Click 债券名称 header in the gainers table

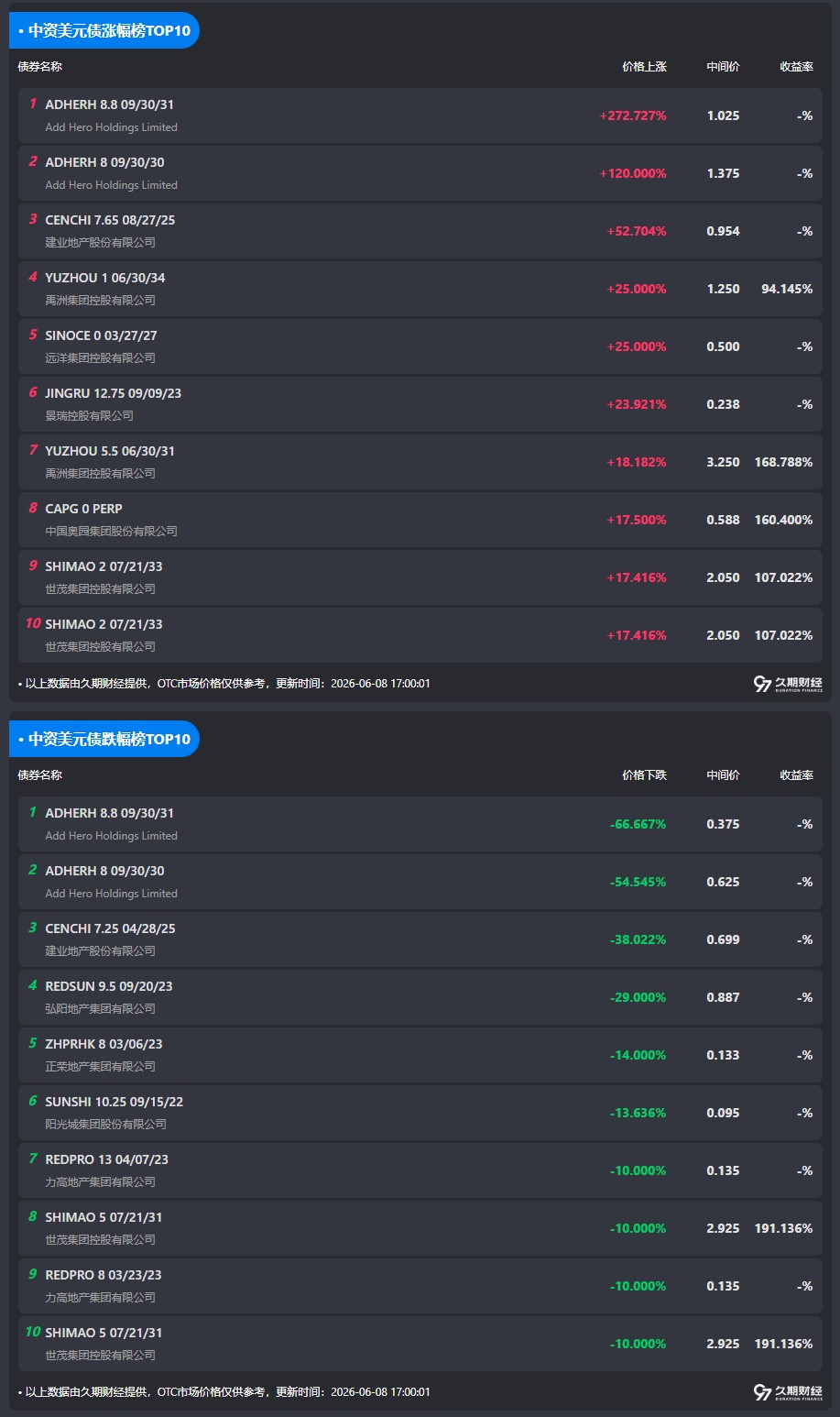(x=40, y=67)
